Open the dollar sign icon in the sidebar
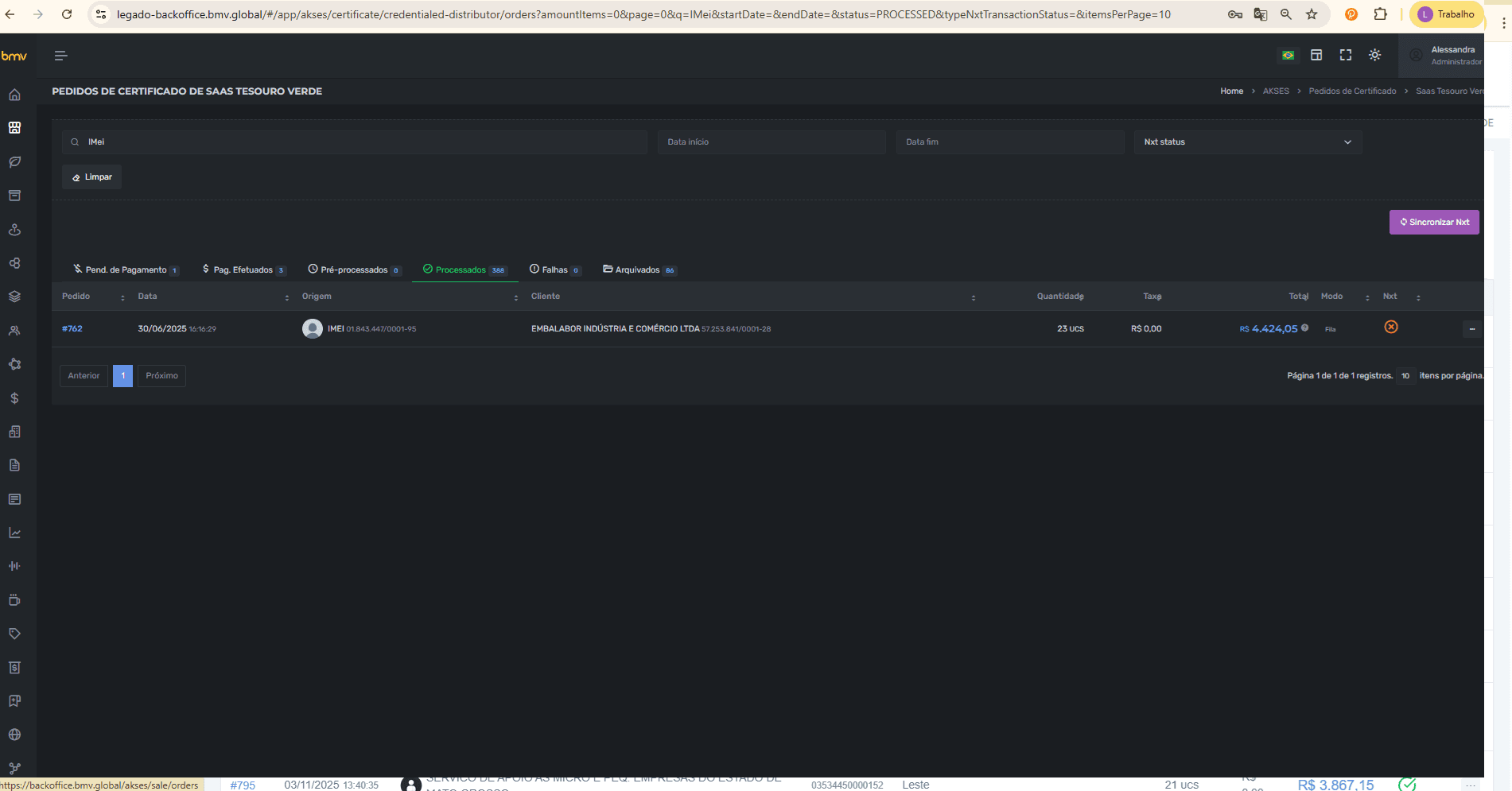Viewport: 1512px width, 791px height. [x=14, y=398]
